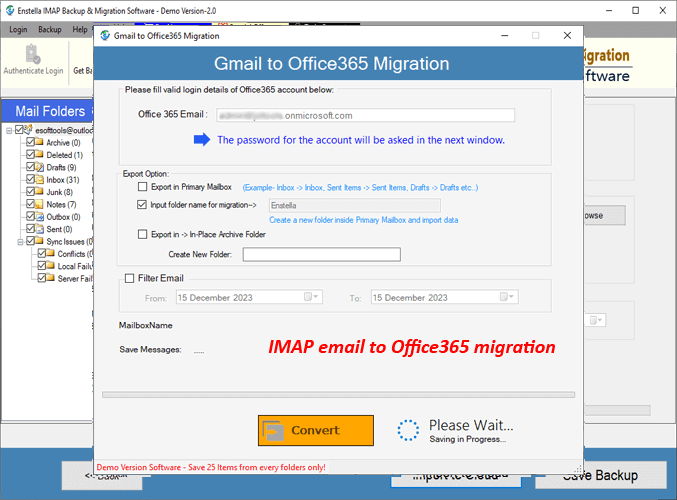Click the Demo Version Software status message

211,467
